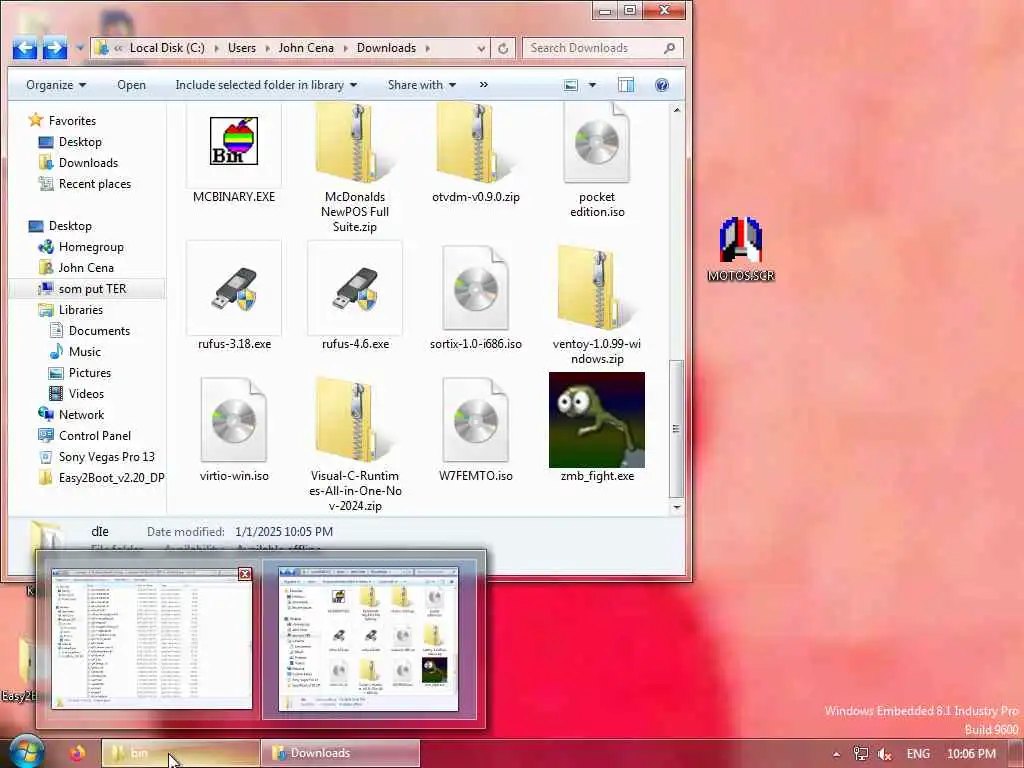Image resolution: width=1024 pixels, height=768 pixels.
Task: Close the bin window from thumbnail preview
Action: (245, 574)
